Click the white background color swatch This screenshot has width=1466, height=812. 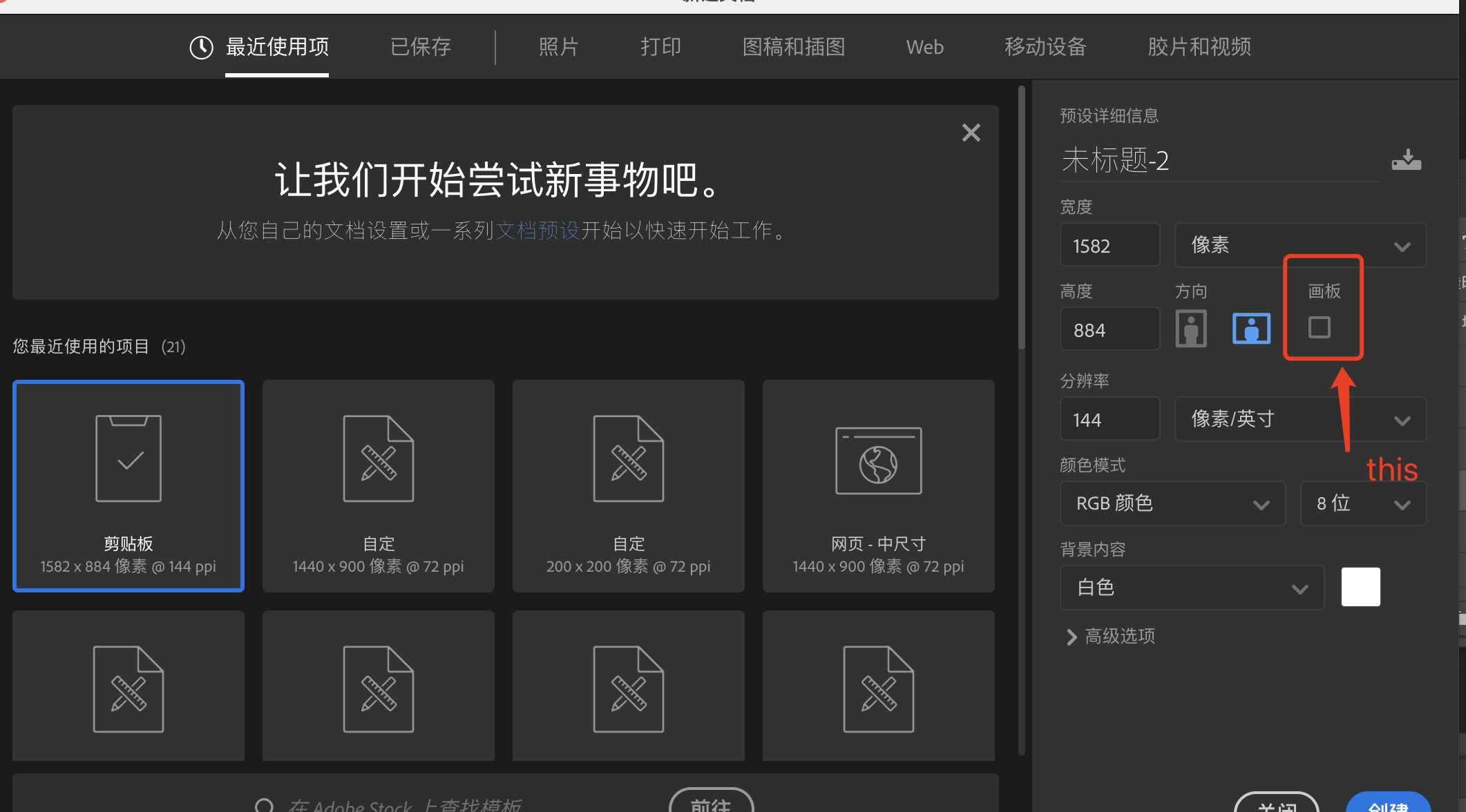pyautogui.click(x=1360, y=586)
